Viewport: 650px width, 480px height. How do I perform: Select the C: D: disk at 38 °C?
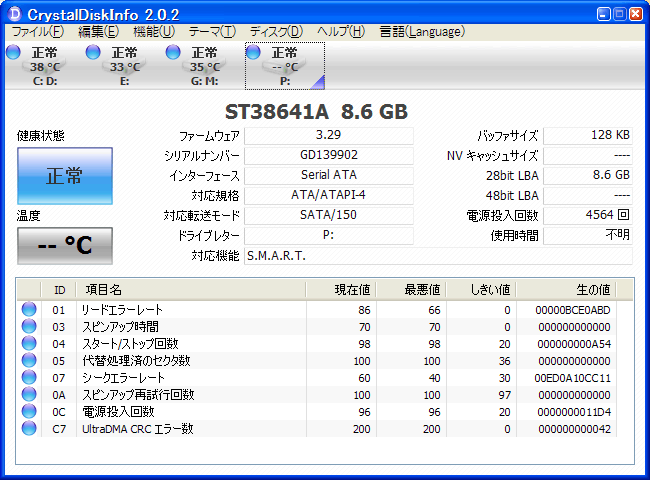44,66
